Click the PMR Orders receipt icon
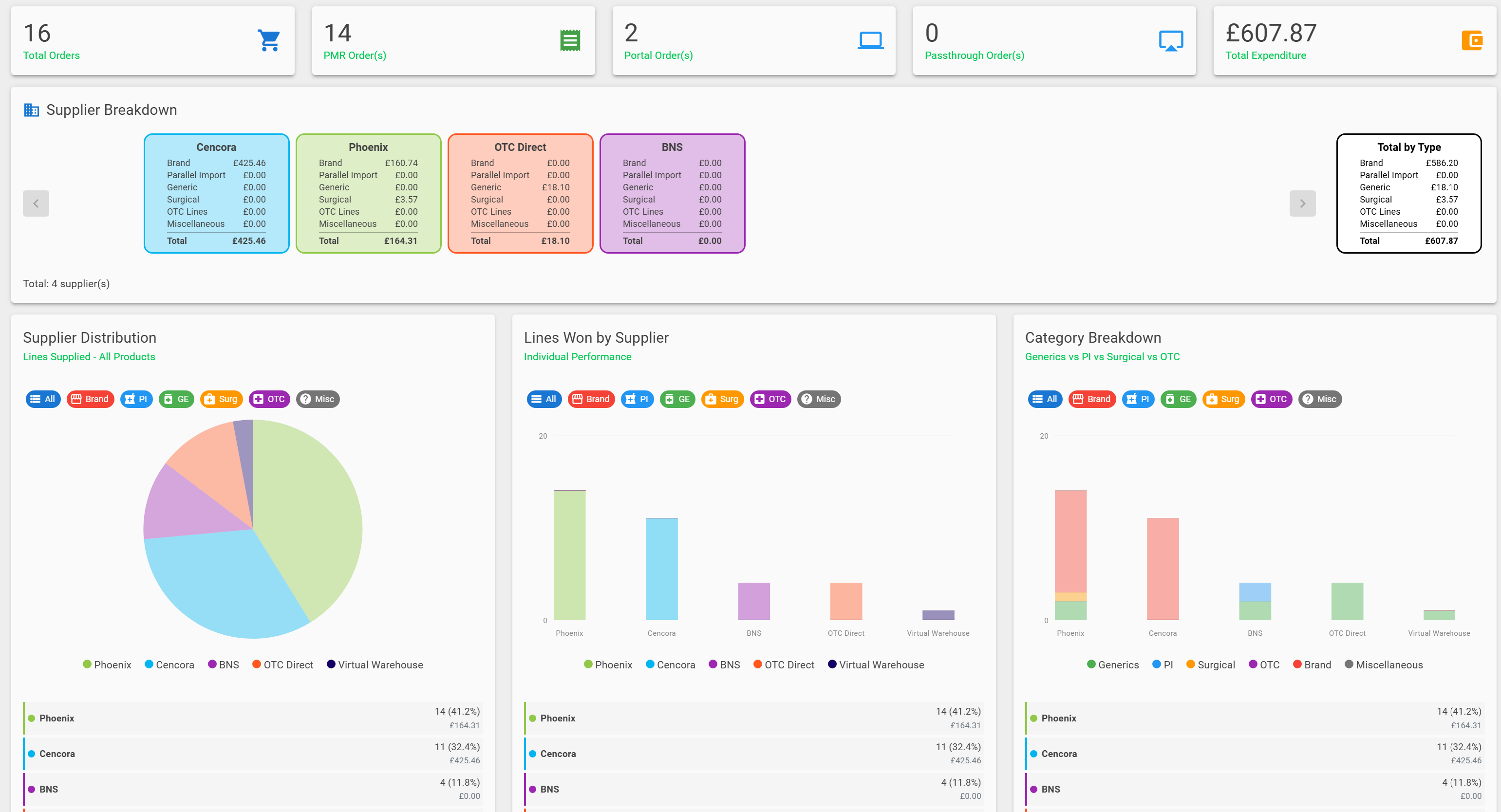Image resolution: width=1501 pixels, height=812 pixels. 570,40
